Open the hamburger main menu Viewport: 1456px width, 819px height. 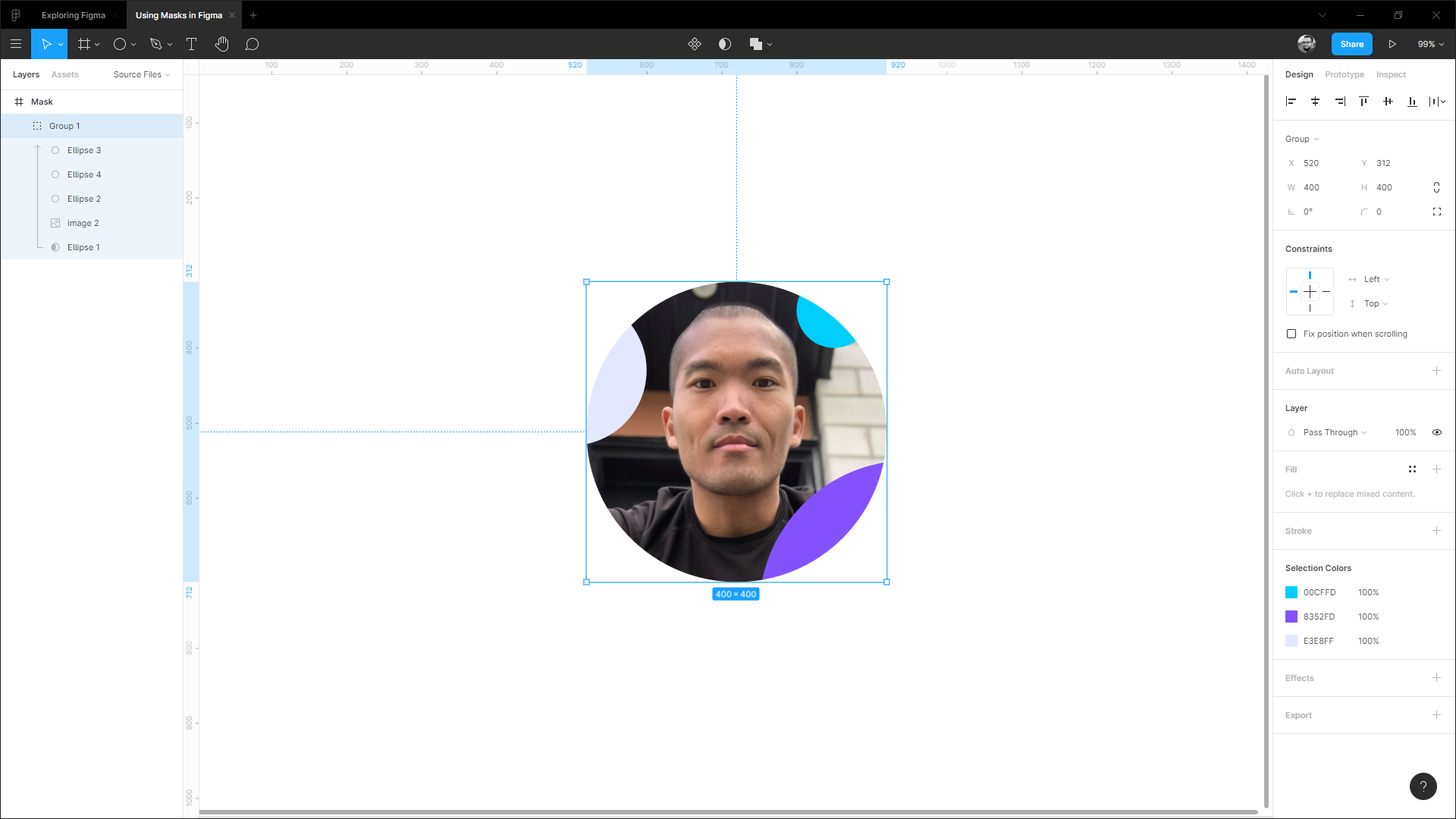(16, 44)
